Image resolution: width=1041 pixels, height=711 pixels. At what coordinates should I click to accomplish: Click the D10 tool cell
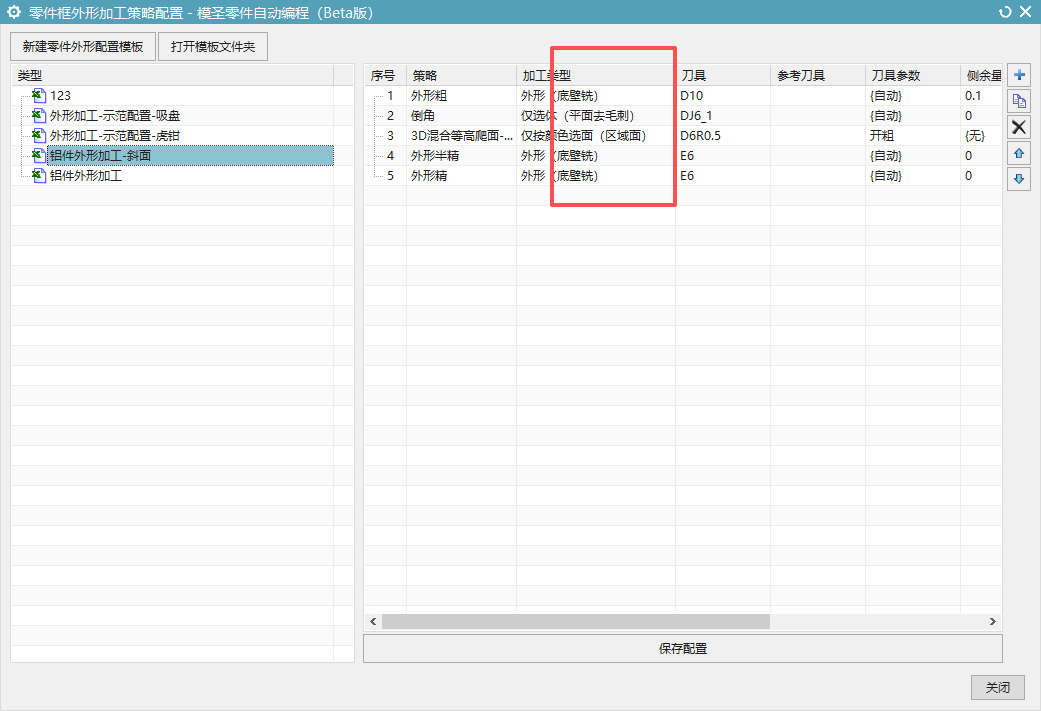(x=723, y=96)
